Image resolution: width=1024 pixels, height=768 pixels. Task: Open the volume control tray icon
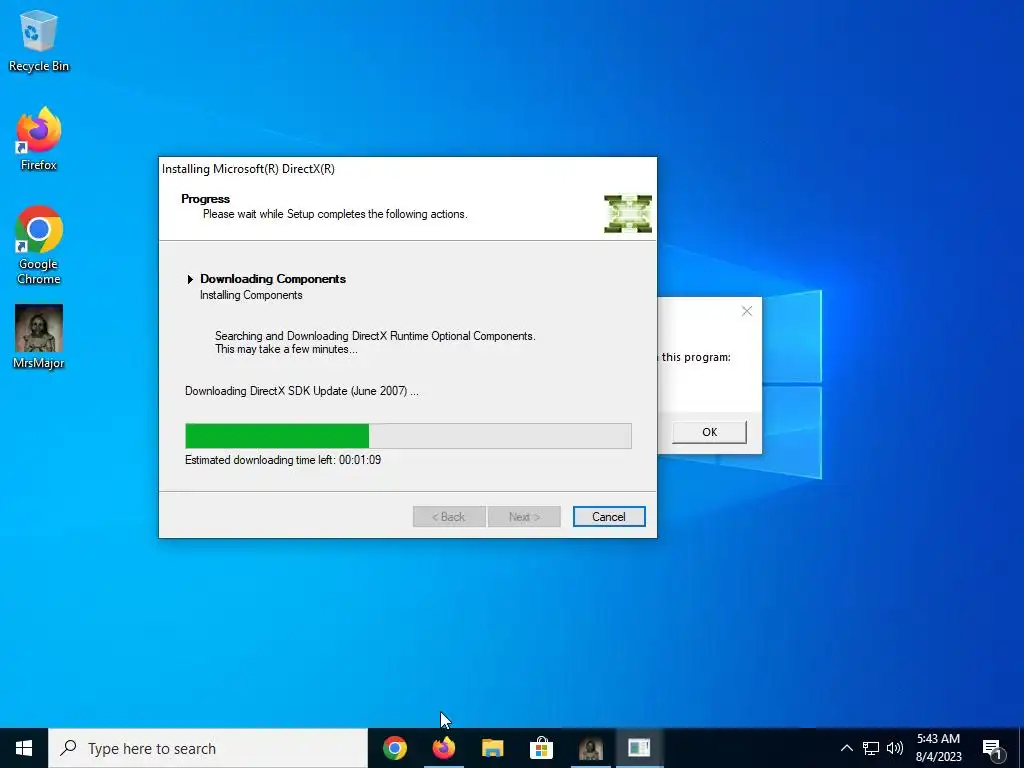tap(895, 748)
